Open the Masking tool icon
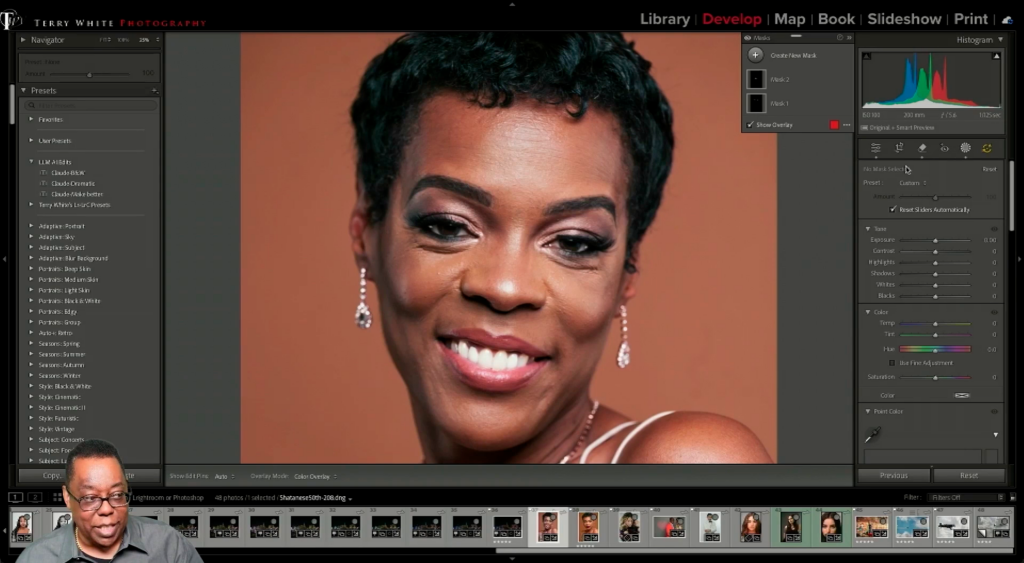The width and height of the screenshot is (1024, 563). pyautogui.click(x=965, y=148)
